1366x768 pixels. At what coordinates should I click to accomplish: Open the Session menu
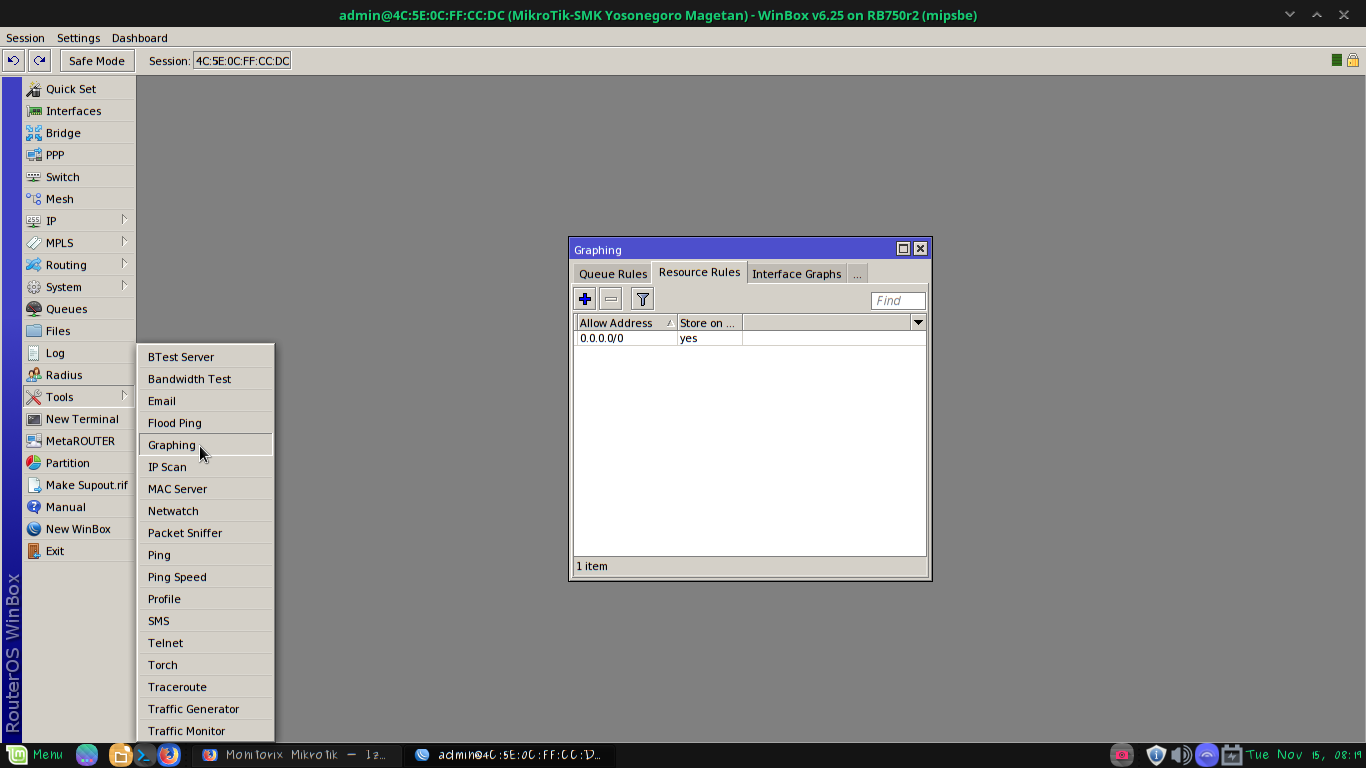click(25, 38)
